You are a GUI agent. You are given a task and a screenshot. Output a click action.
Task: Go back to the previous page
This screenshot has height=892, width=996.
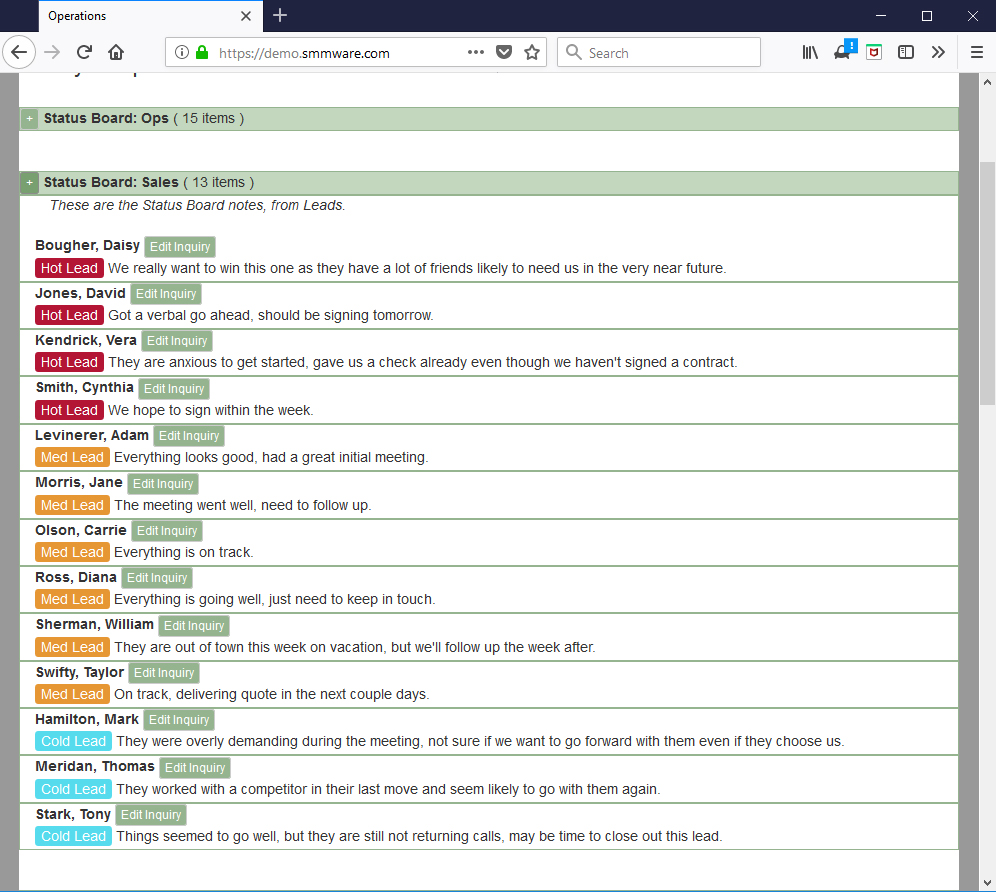click(19, 52)
